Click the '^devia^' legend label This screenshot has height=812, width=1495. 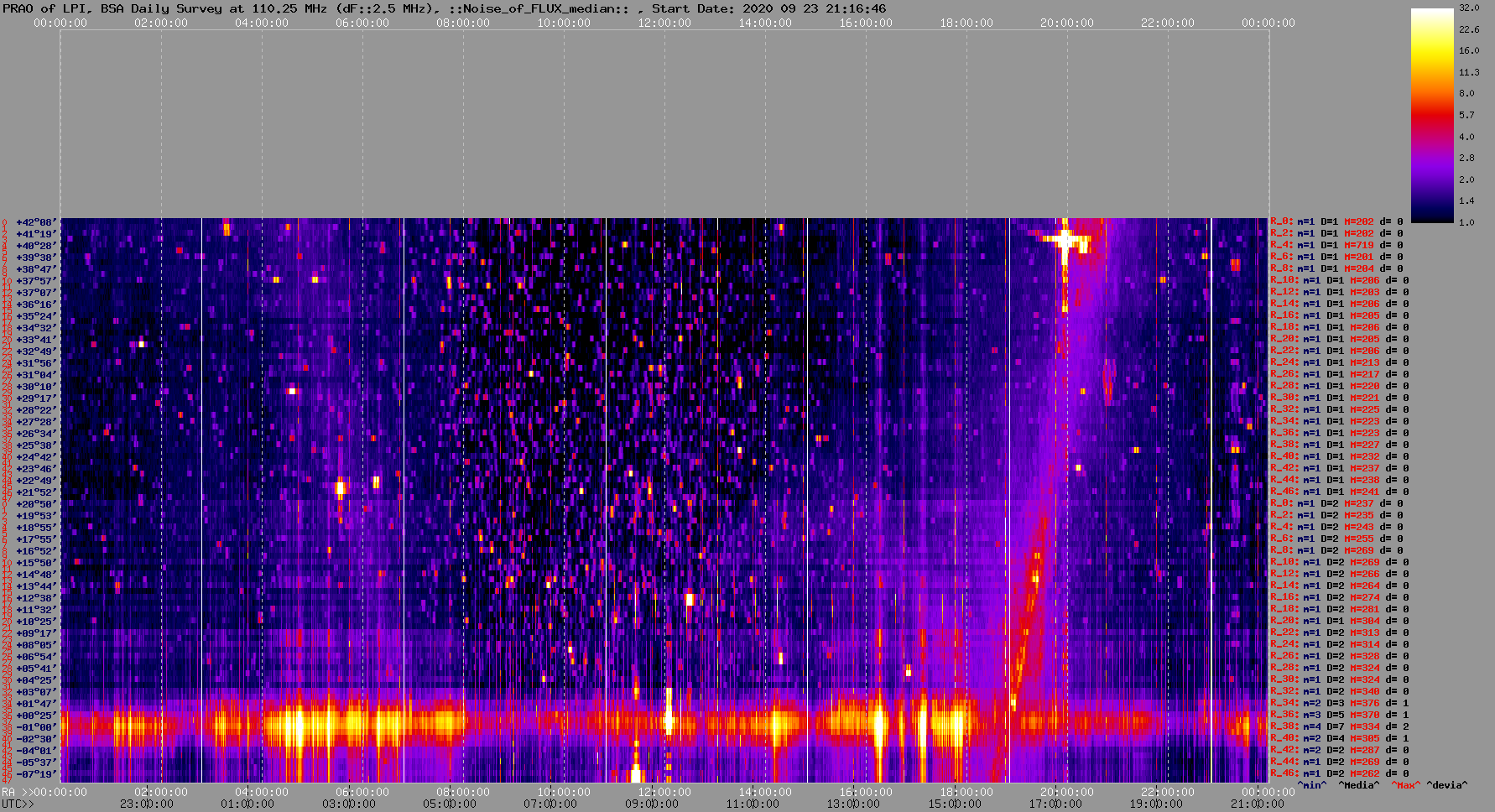tap(1447, 785)
